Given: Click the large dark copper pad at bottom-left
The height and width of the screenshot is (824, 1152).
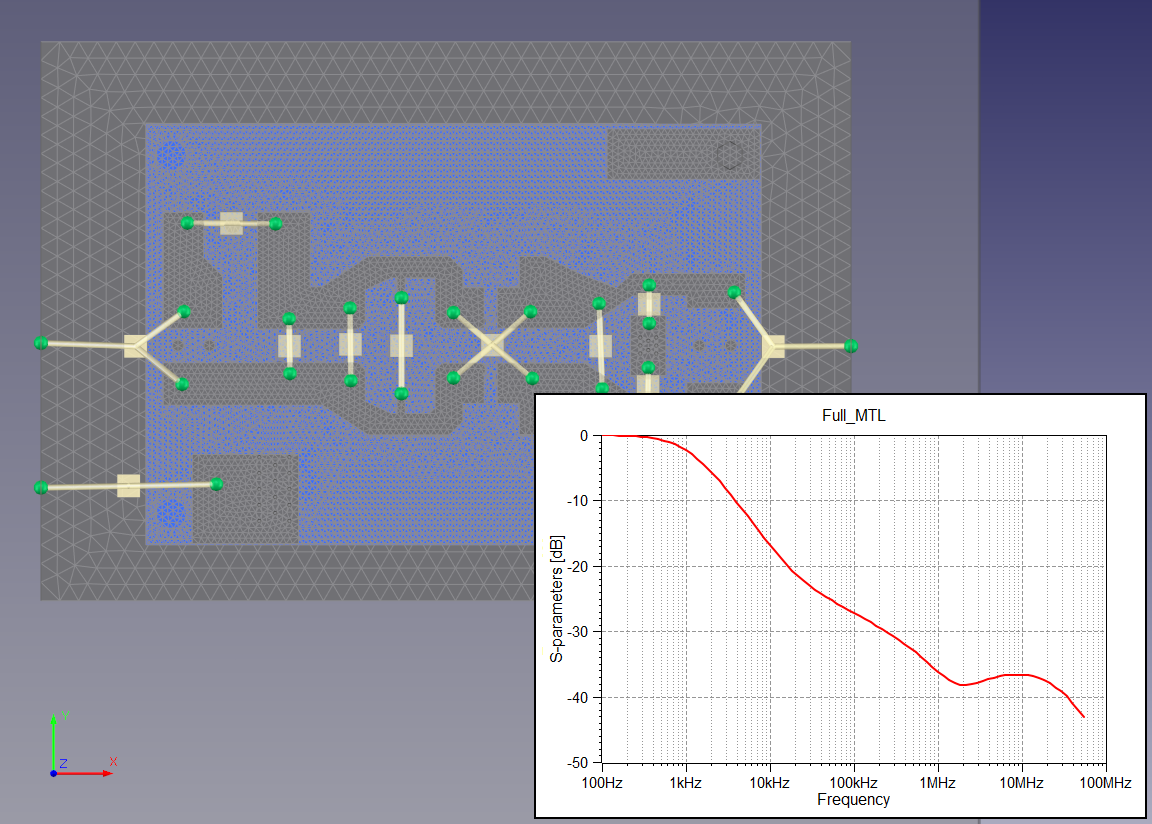Looking at the screenshot, I should [x=245, y=498].
